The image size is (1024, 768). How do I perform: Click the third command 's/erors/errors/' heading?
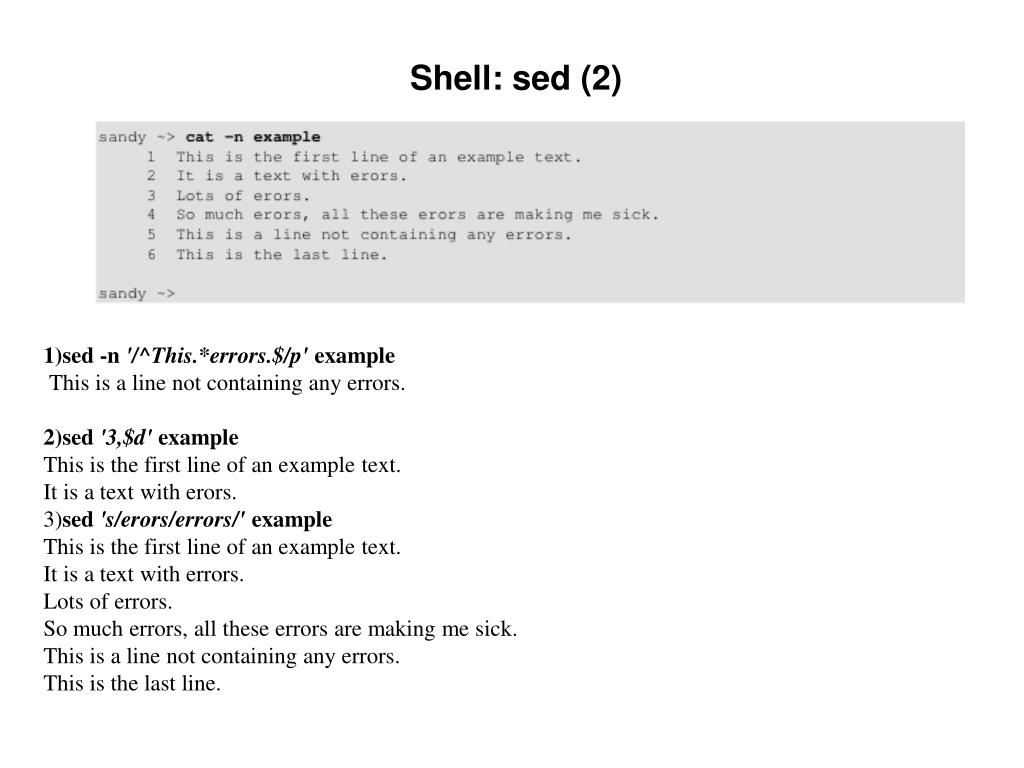(x=188, y=520)
